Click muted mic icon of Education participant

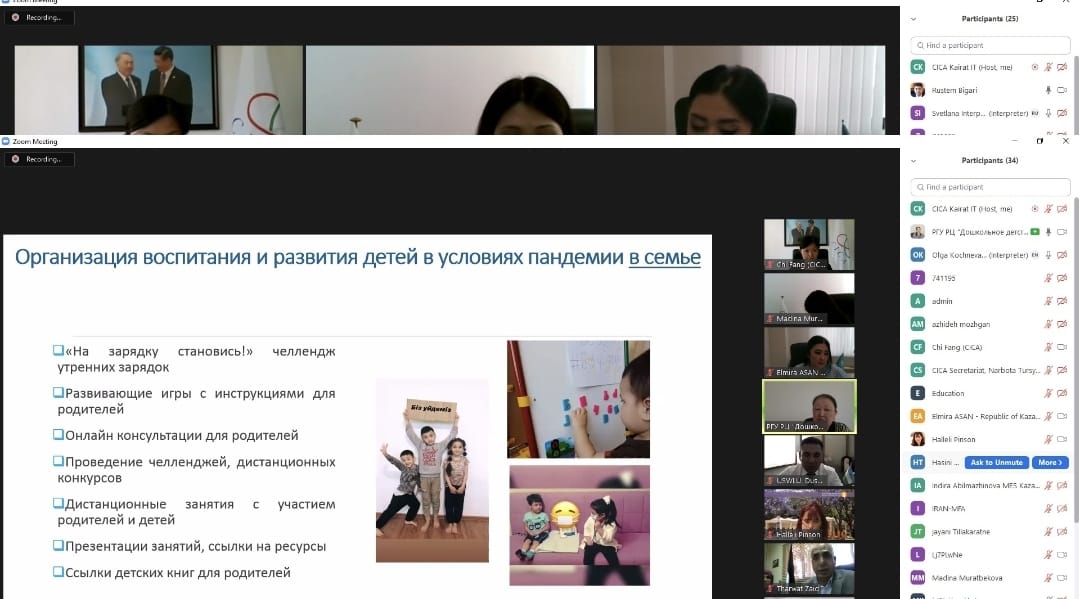click(1047, 393)
